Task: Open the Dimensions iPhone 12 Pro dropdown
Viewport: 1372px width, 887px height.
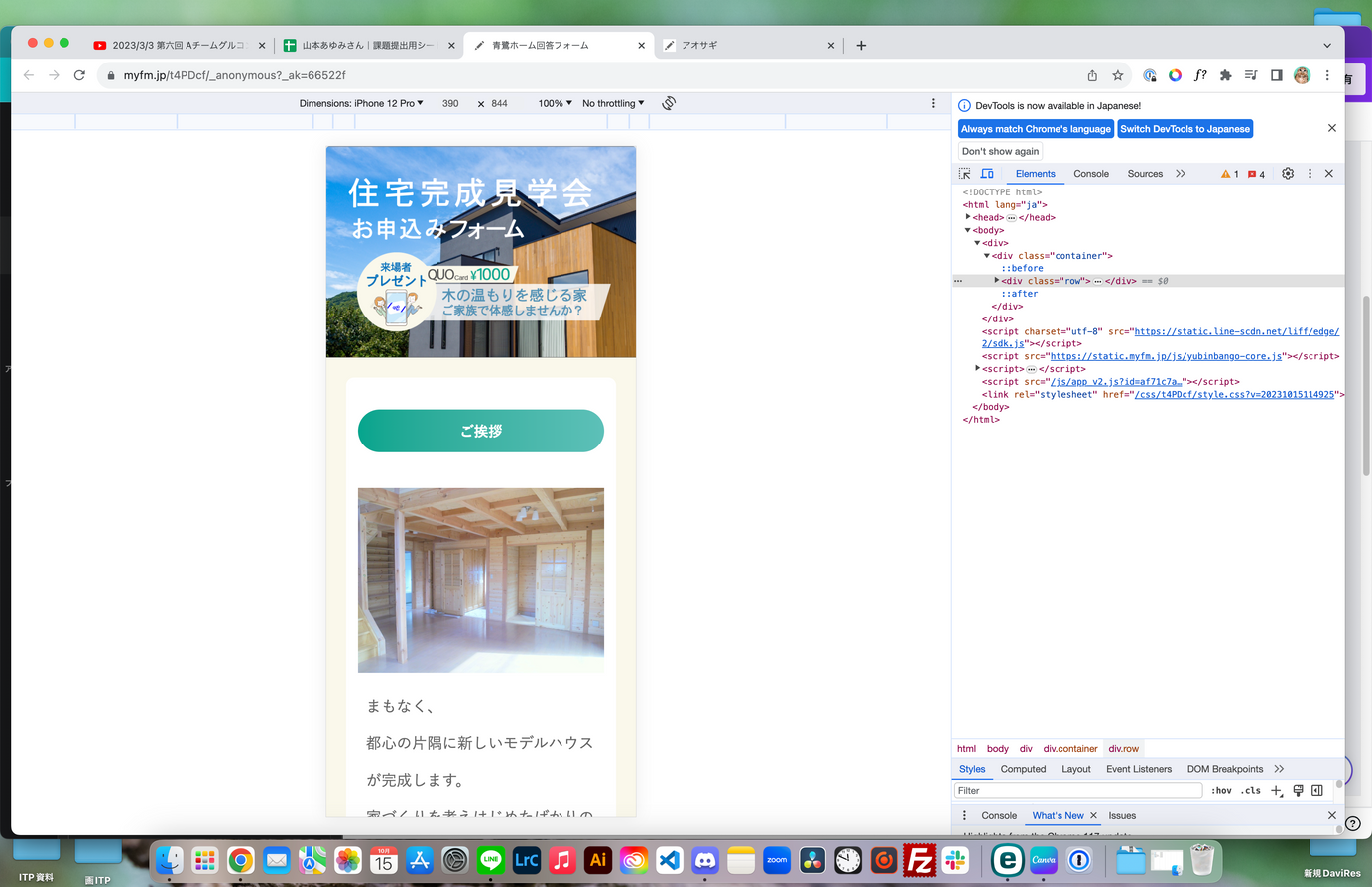Action: point(361,103)
